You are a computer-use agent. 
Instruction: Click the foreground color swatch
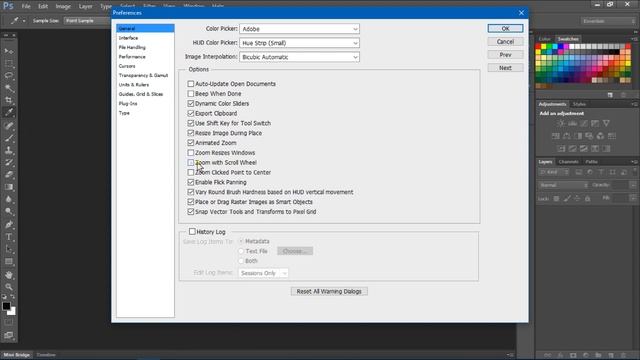6,306
